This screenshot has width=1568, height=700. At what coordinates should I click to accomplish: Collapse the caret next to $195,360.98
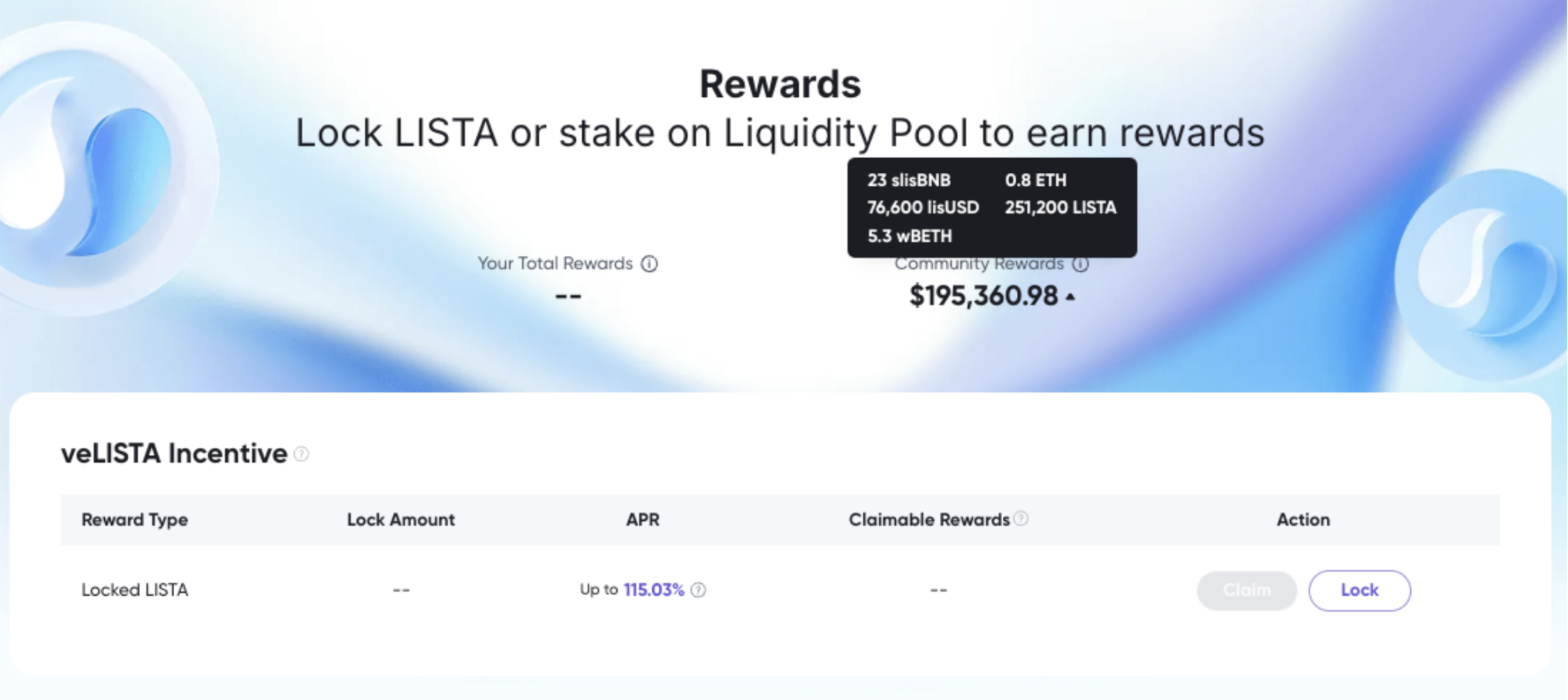1071,298
